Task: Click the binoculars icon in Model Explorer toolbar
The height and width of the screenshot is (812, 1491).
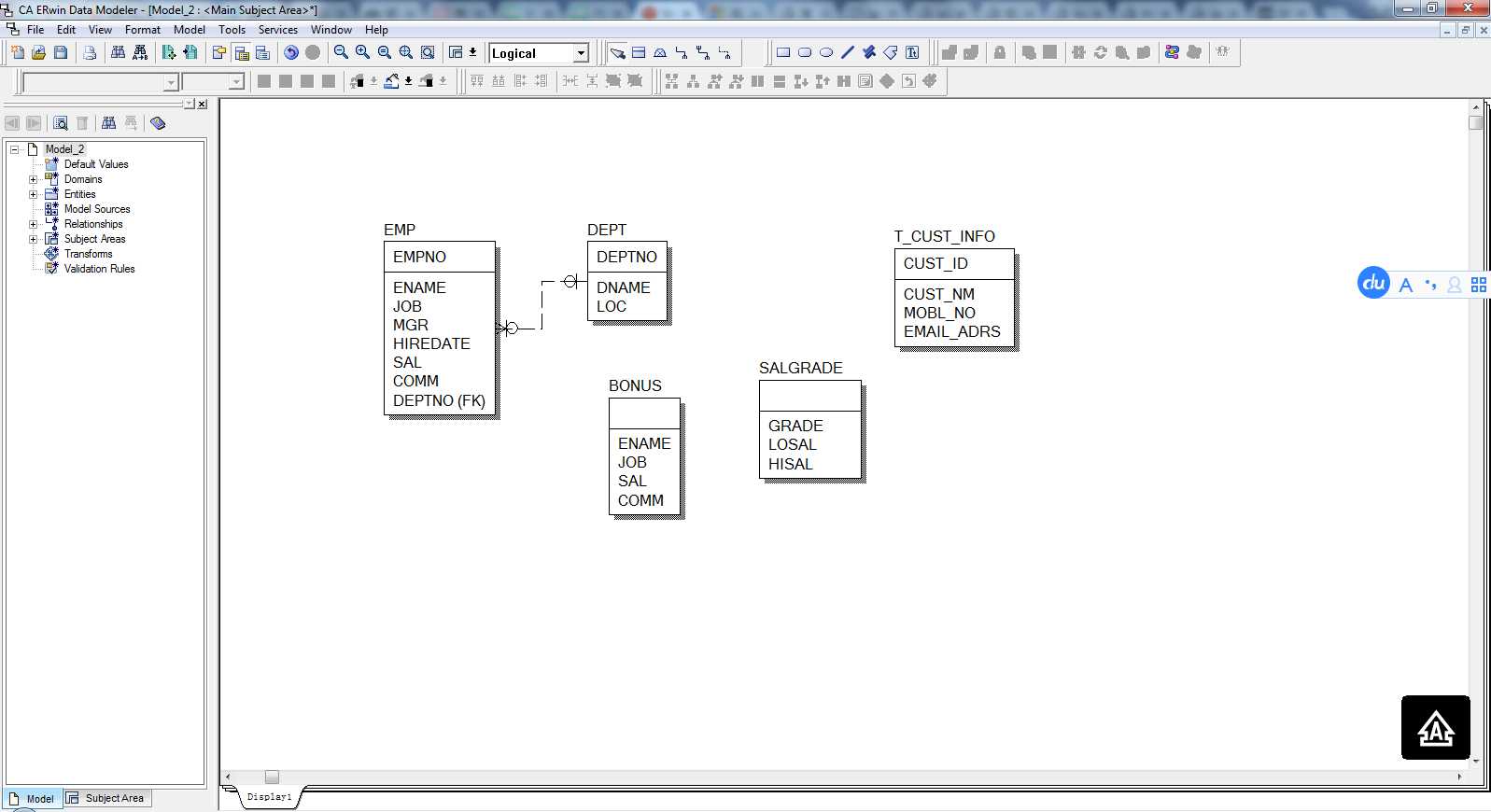Action: coord(109,123)
